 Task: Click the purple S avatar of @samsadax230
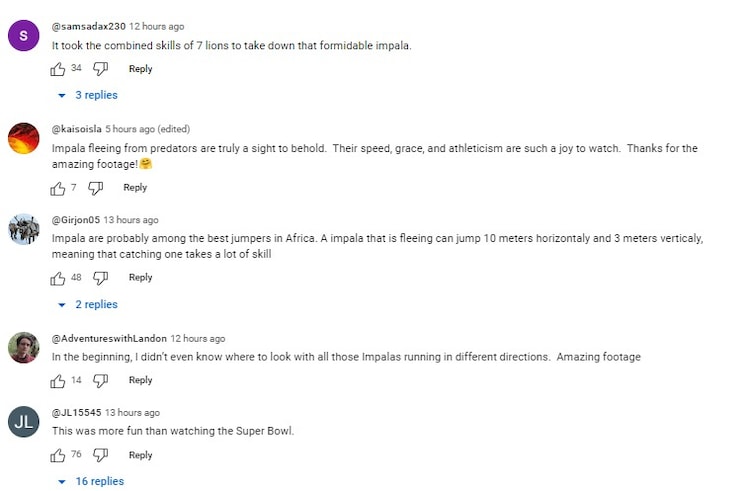click(23, 35)
